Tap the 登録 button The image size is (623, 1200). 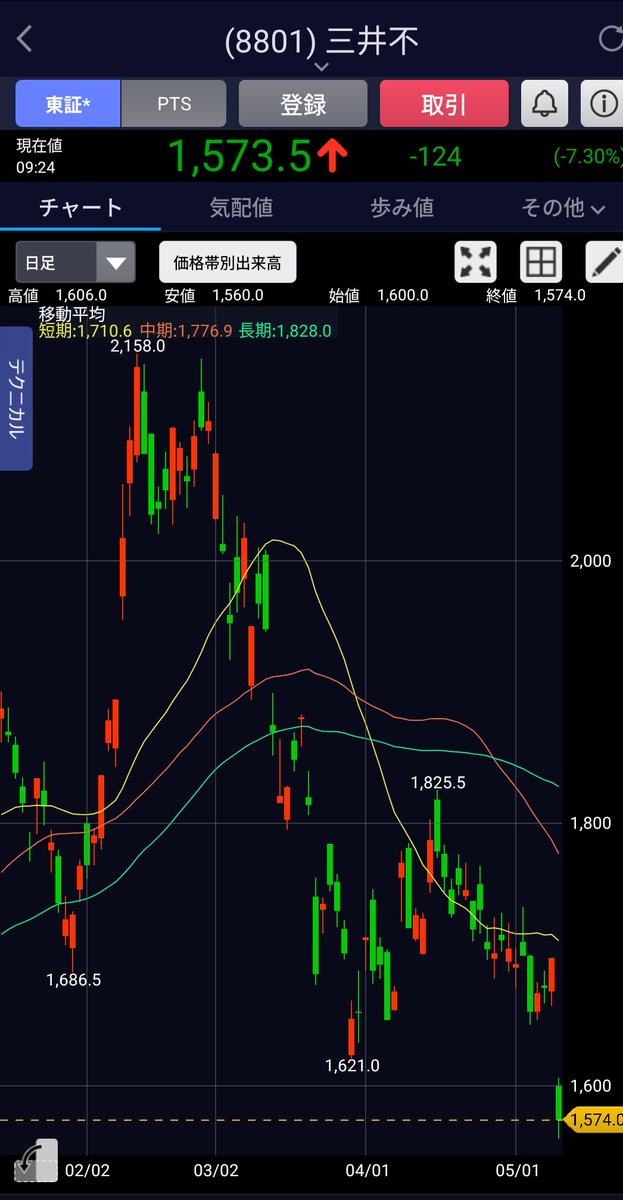(303, 104)
